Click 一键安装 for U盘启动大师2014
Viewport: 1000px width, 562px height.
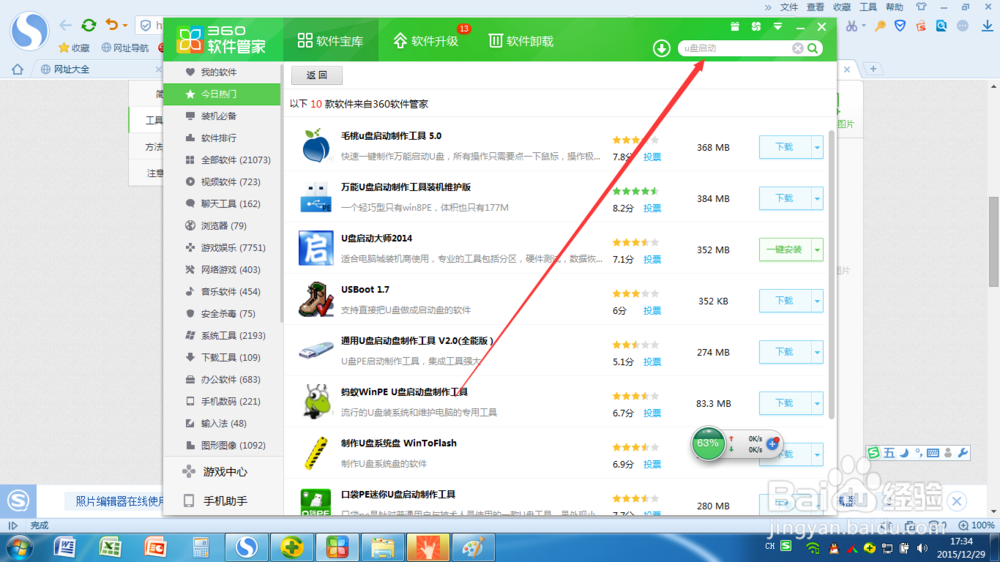[784, 249]
